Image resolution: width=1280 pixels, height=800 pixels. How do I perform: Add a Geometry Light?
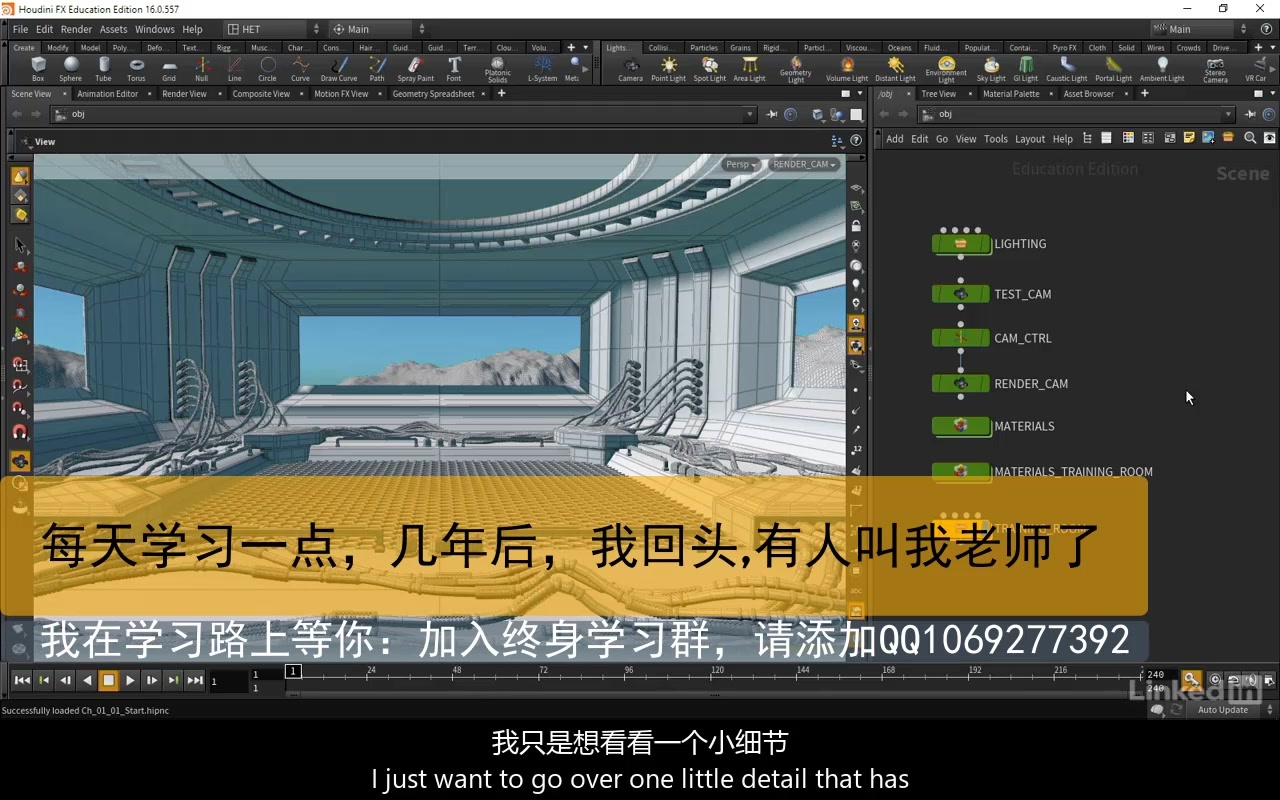click(796, 70)
